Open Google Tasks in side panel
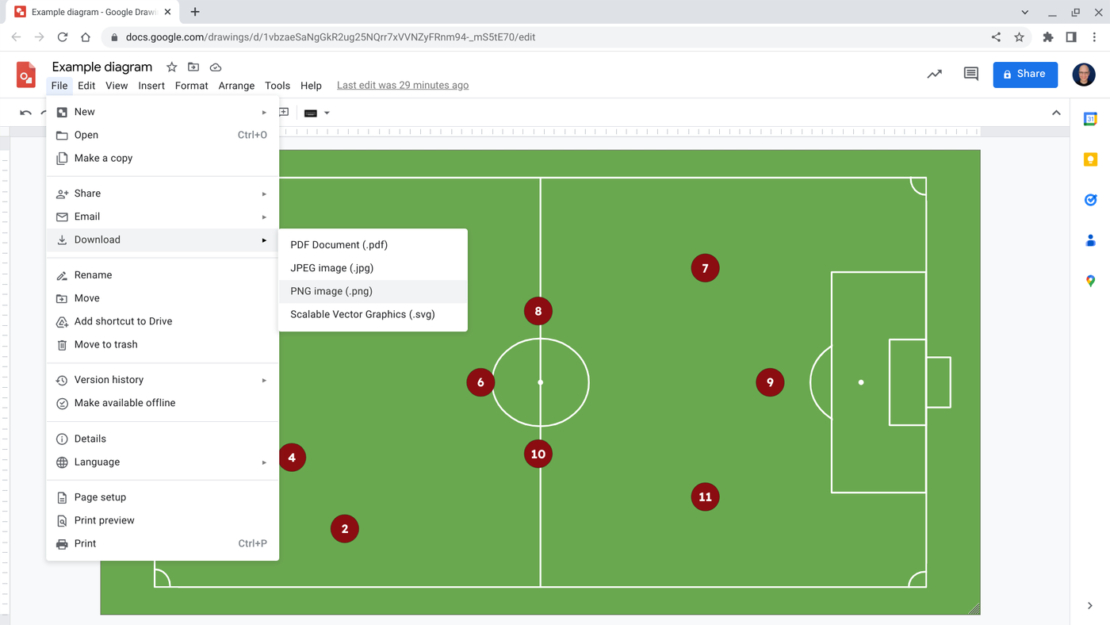The height and width of the screenshot is (625, 1110). click(x=1090, y=200)
